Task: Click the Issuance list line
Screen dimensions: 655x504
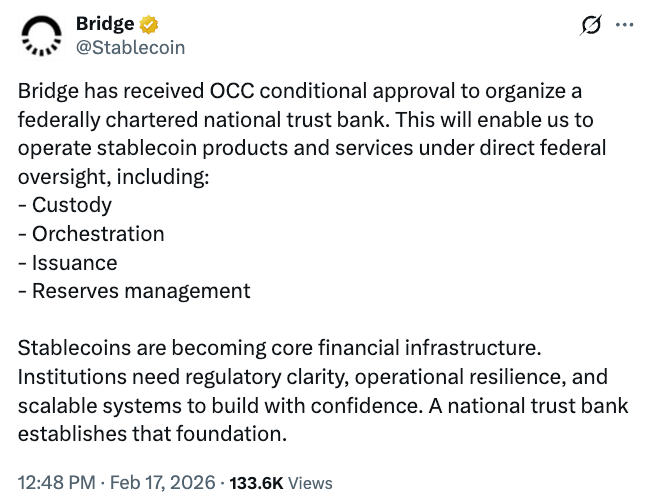Action: (68, 263)
